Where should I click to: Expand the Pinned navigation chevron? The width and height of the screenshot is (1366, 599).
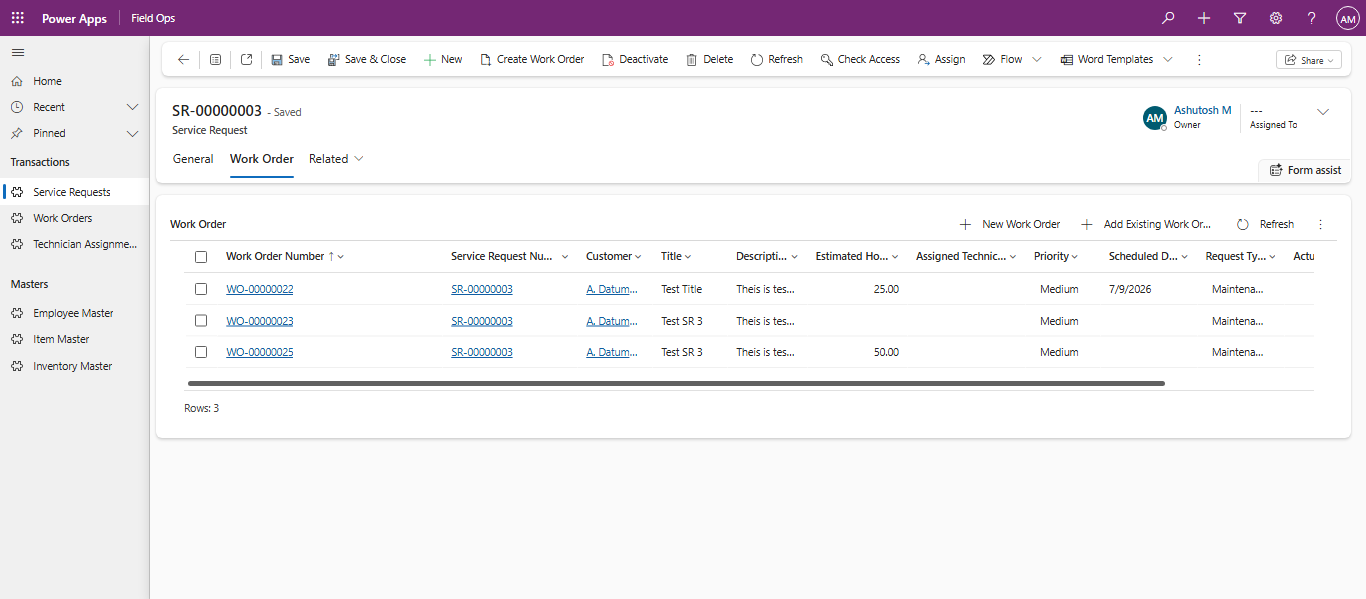pos(132,133)
